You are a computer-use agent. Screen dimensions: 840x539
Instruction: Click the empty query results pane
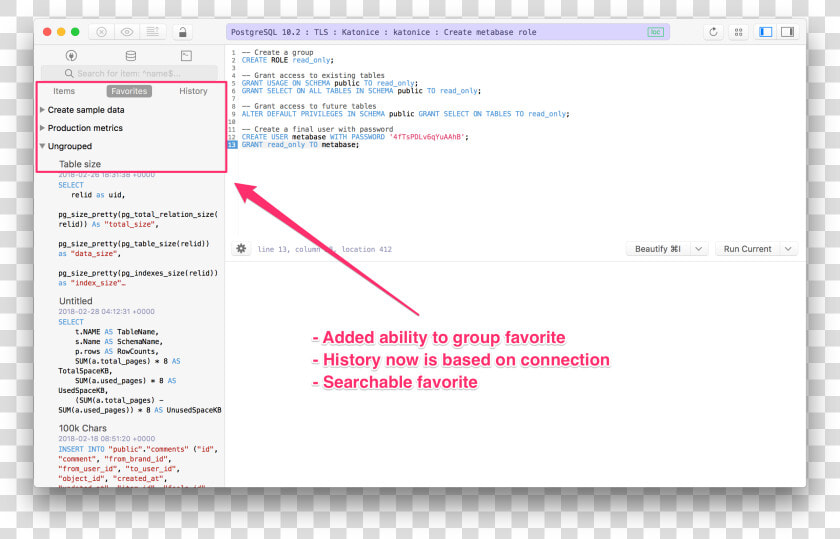[x=515, y=375]
